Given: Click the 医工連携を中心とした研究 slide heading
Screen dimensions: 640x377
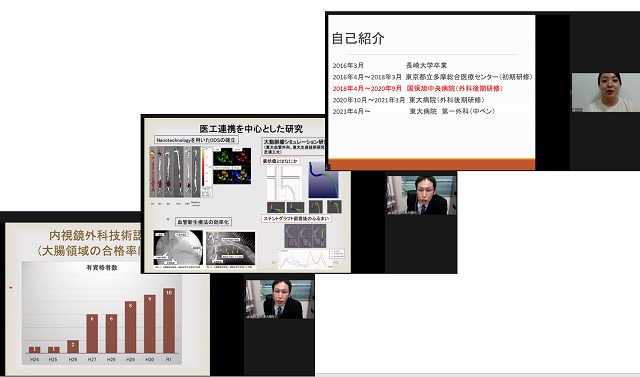Looking at the screenshot, I should point(251,129).
